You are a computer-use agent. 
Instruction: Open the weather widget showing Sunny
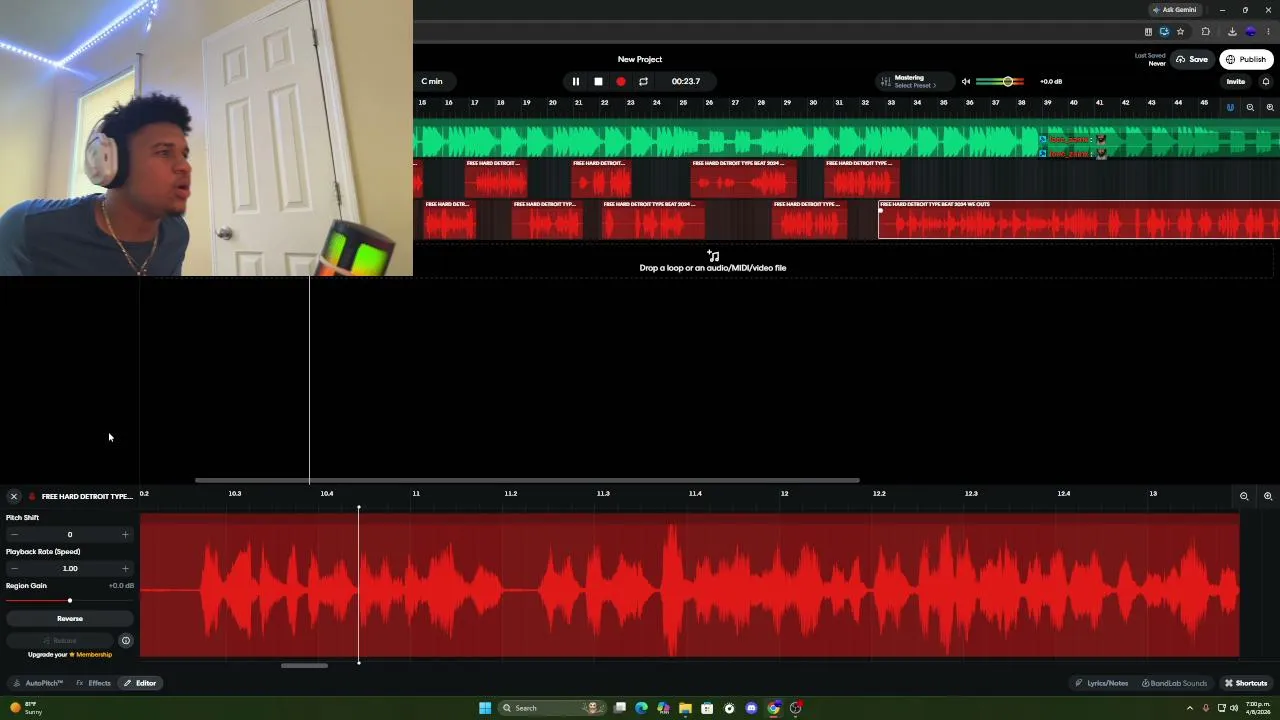pyautogui.click(x=26, y=708)
